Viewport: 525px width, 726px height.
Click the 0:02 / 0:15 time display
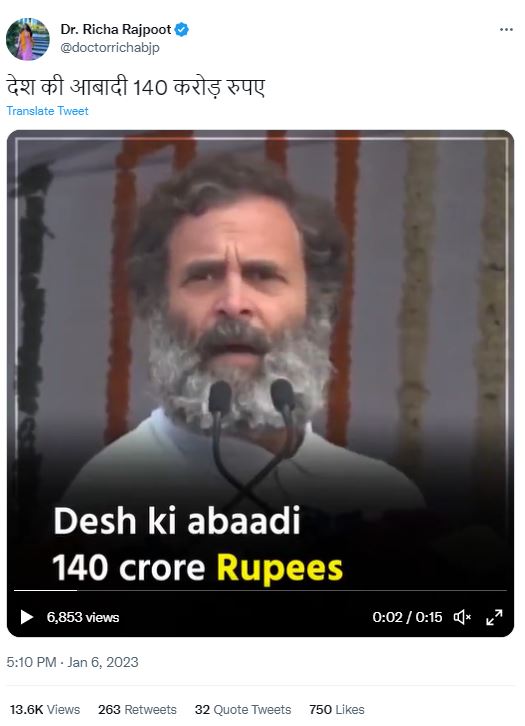[407, 617]
